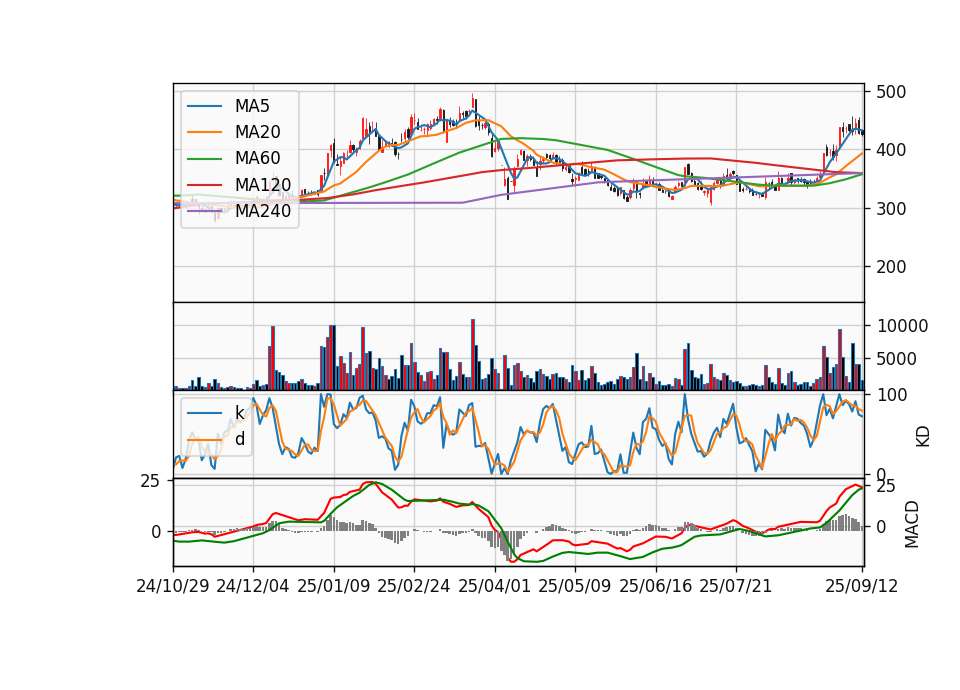Image resolution: width=960 pixels, height=690 pixels.
Task: Click the 25/05/09 date label
Action: tap(575, 586)
